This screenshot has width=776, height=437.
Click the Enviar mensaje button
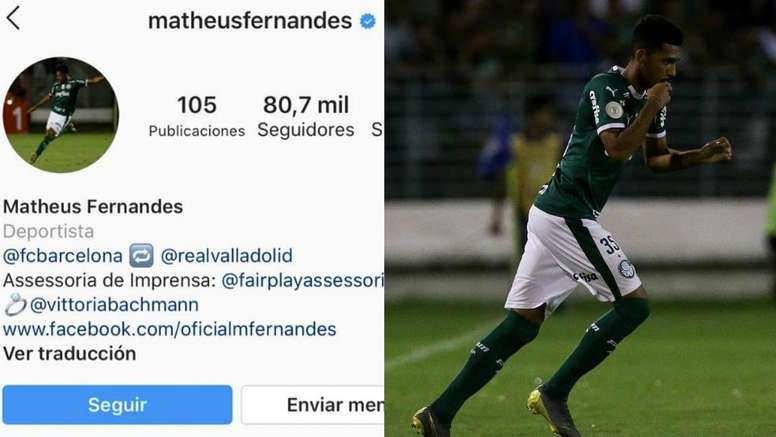click(313, 405)
